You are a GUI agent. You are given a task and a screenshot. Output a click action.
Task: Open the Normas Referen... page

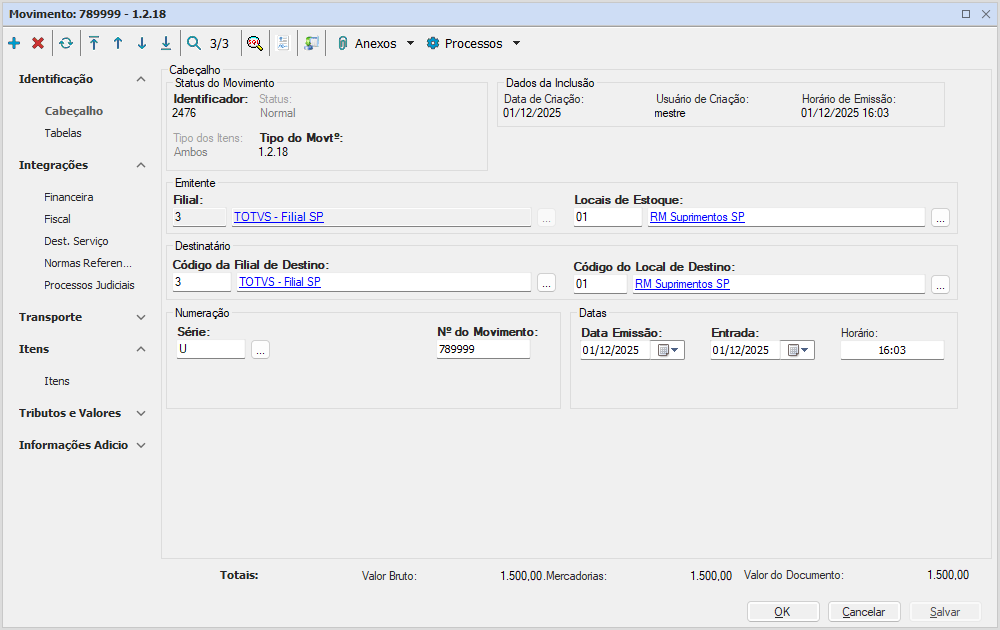[88, 263]
